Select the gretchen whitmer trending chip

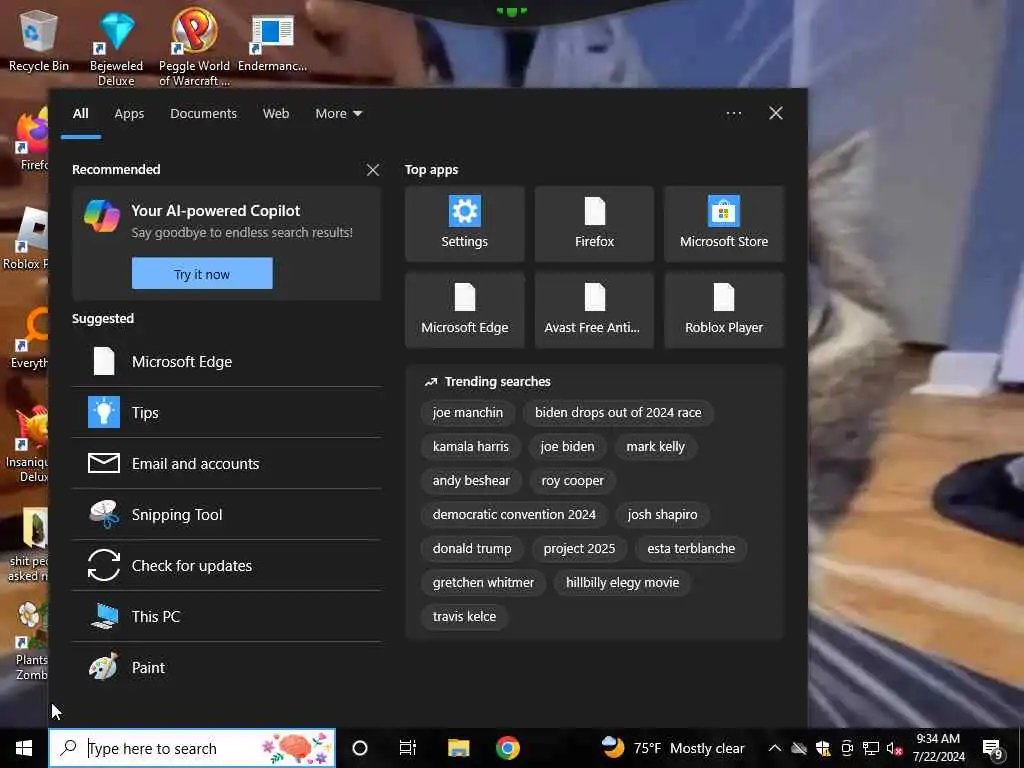pos(483,583)
